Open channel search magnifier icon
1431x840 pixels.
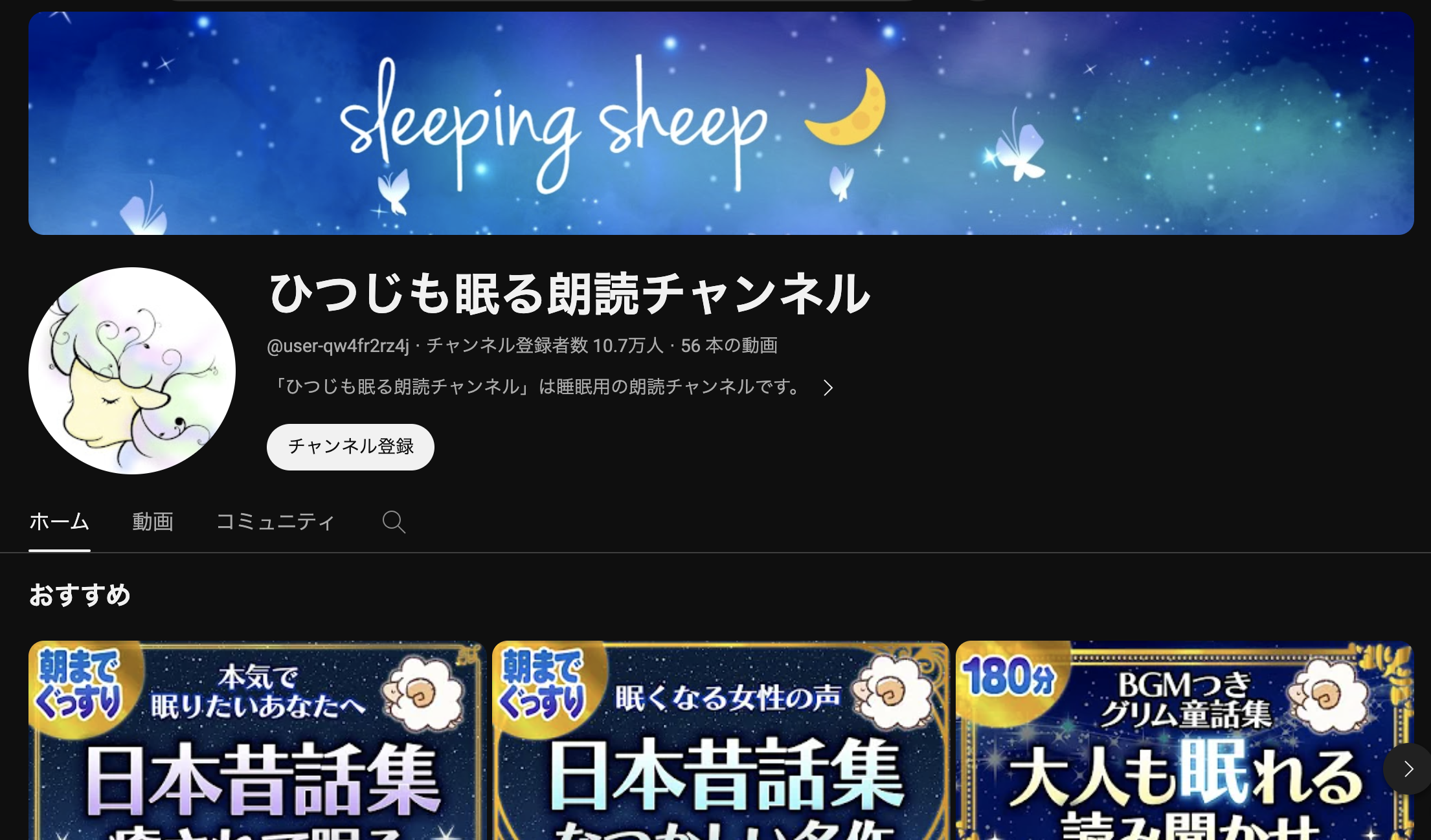(394, 522)
